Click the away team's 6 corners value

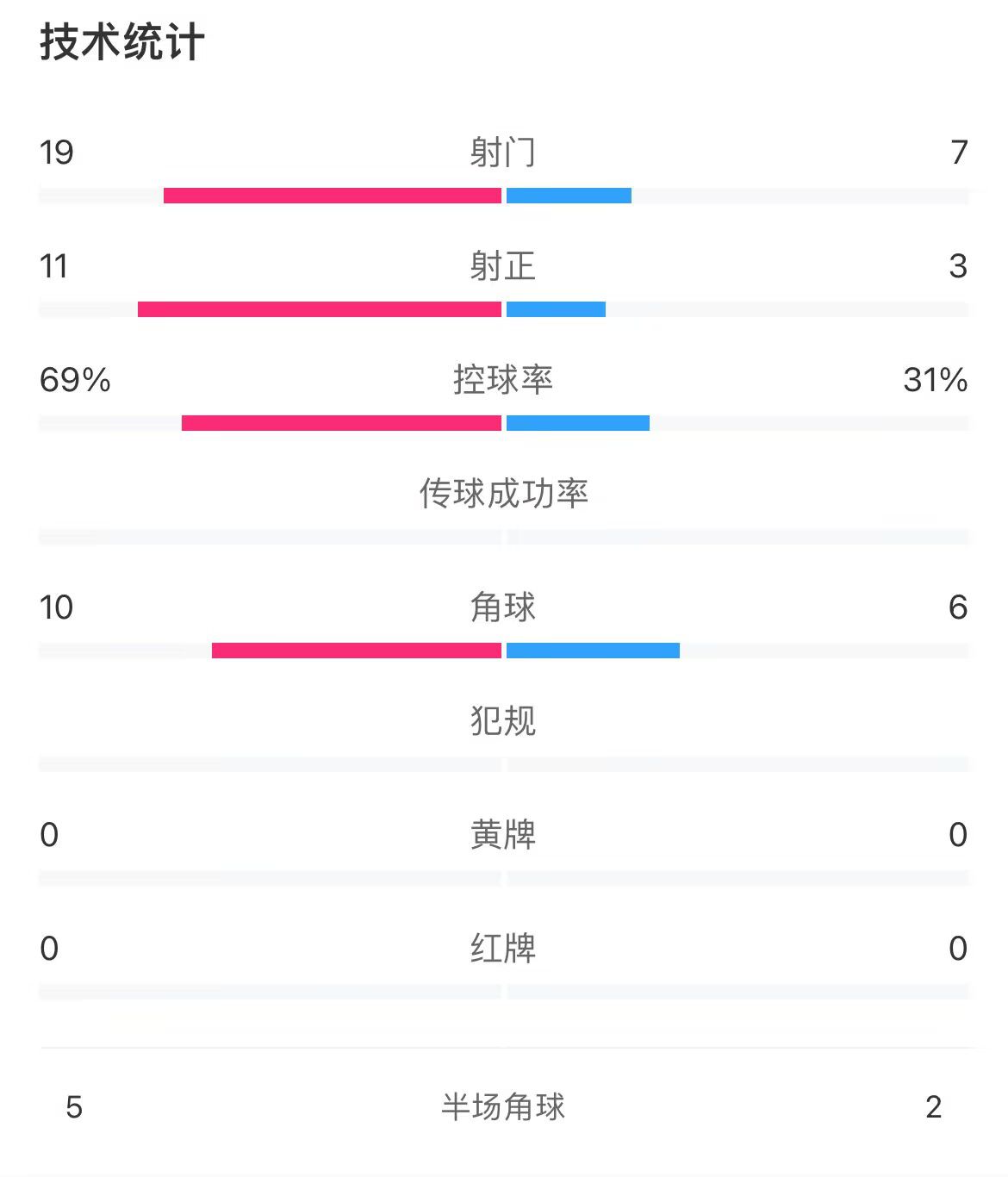[x=958, y=607]
